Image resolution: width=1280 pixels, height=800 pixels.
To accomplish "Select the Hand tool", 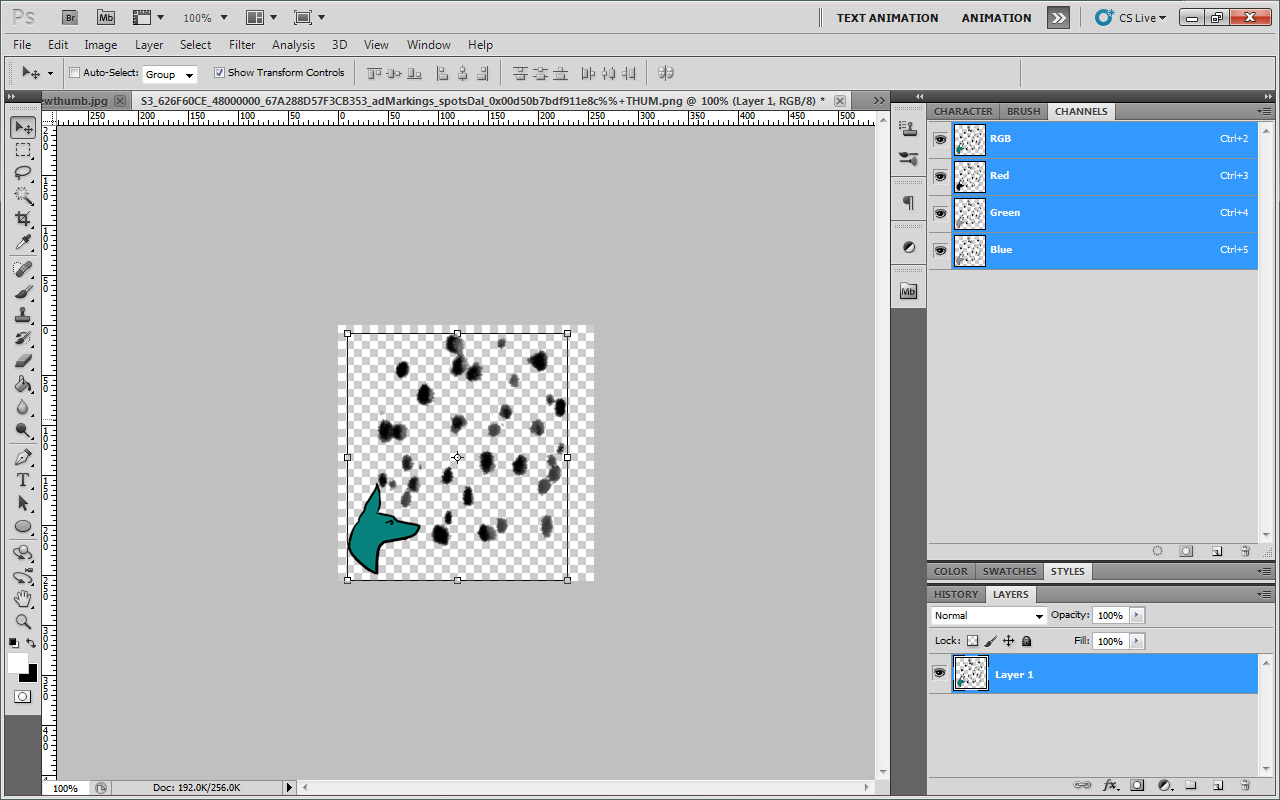I will tap(23, 598).
